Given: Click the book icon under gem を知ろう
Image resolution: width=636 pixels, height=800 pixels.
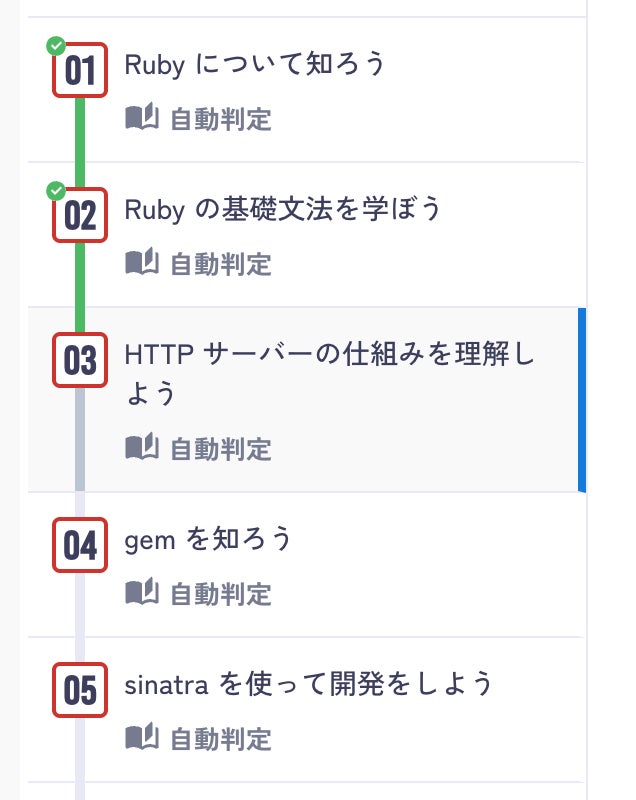Looking at the screenshot, I should 141,593.
